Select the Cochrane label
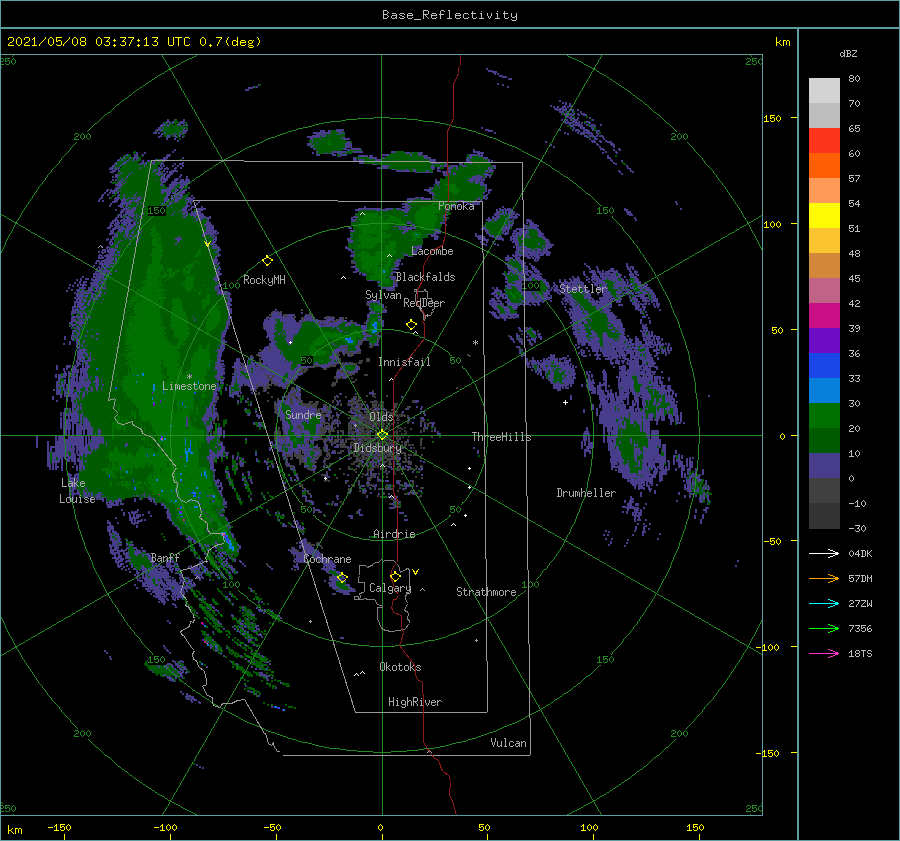900x841 pixels. [327, 559]
